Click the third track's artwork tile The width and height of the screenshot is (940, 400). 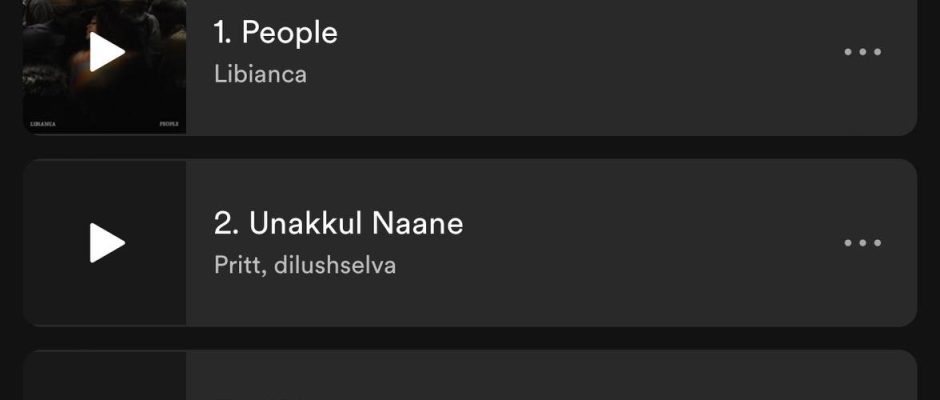coord(105,378)
